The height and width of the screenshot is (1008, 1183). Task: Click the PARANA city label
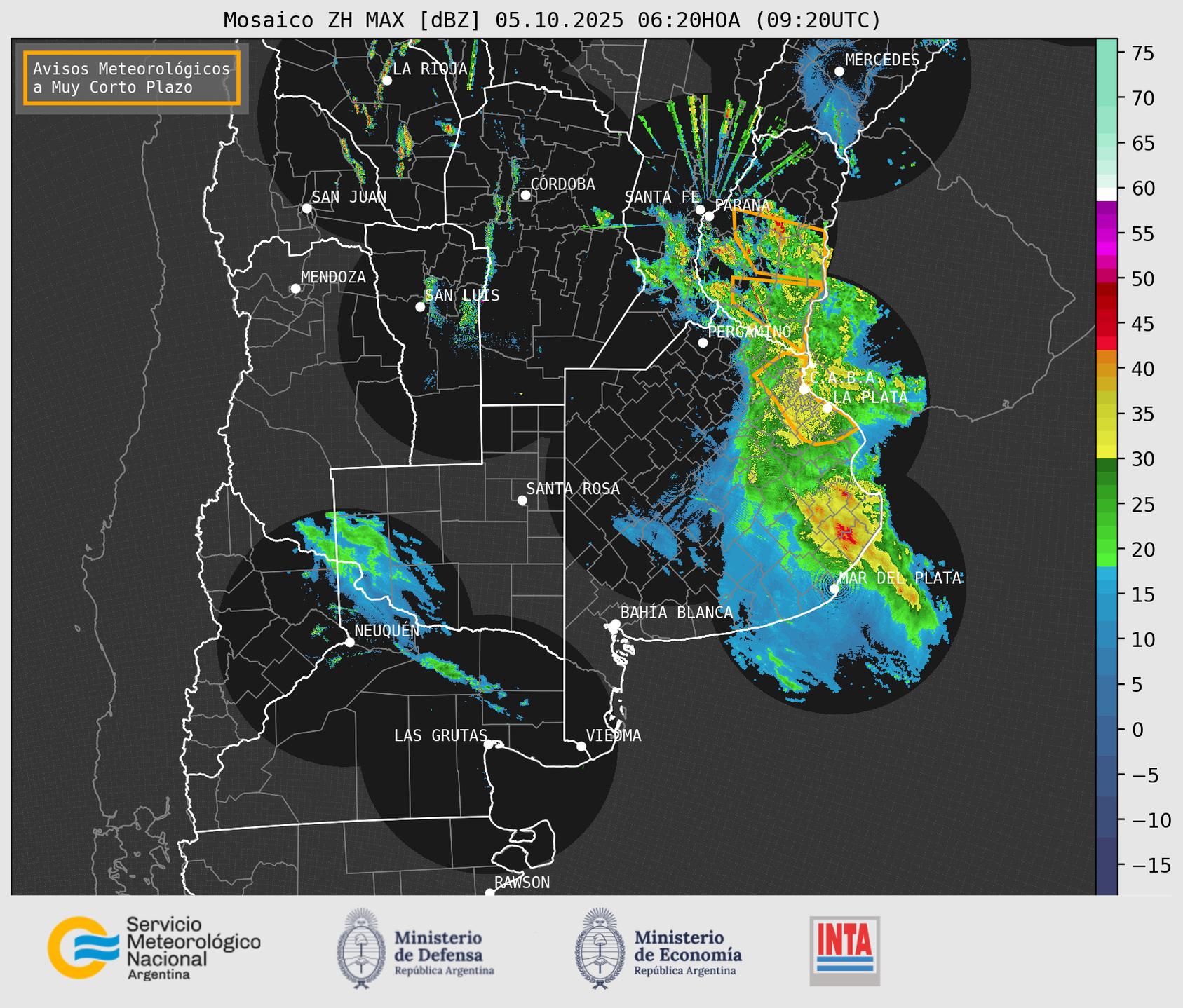pyautogui.click(x=742, y=205)
